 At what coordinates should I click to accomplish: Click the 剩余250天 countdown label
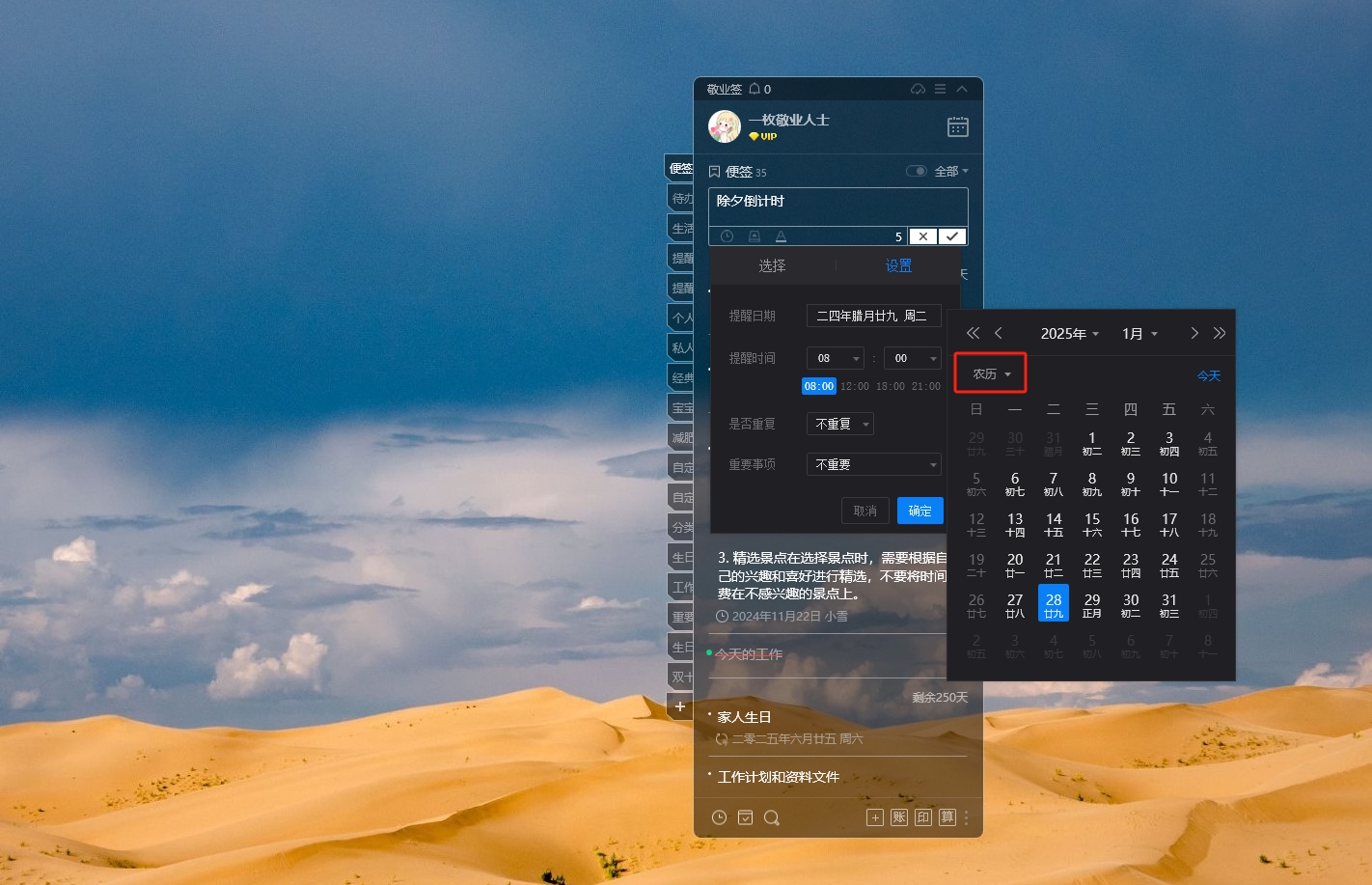point(940,697)
